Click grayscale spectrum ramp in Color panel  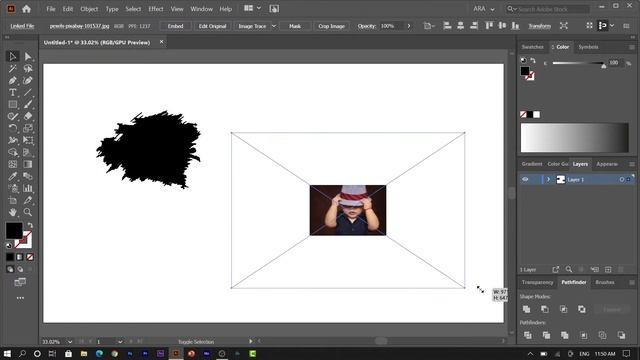pyautogui.click(x=575, y=138)
